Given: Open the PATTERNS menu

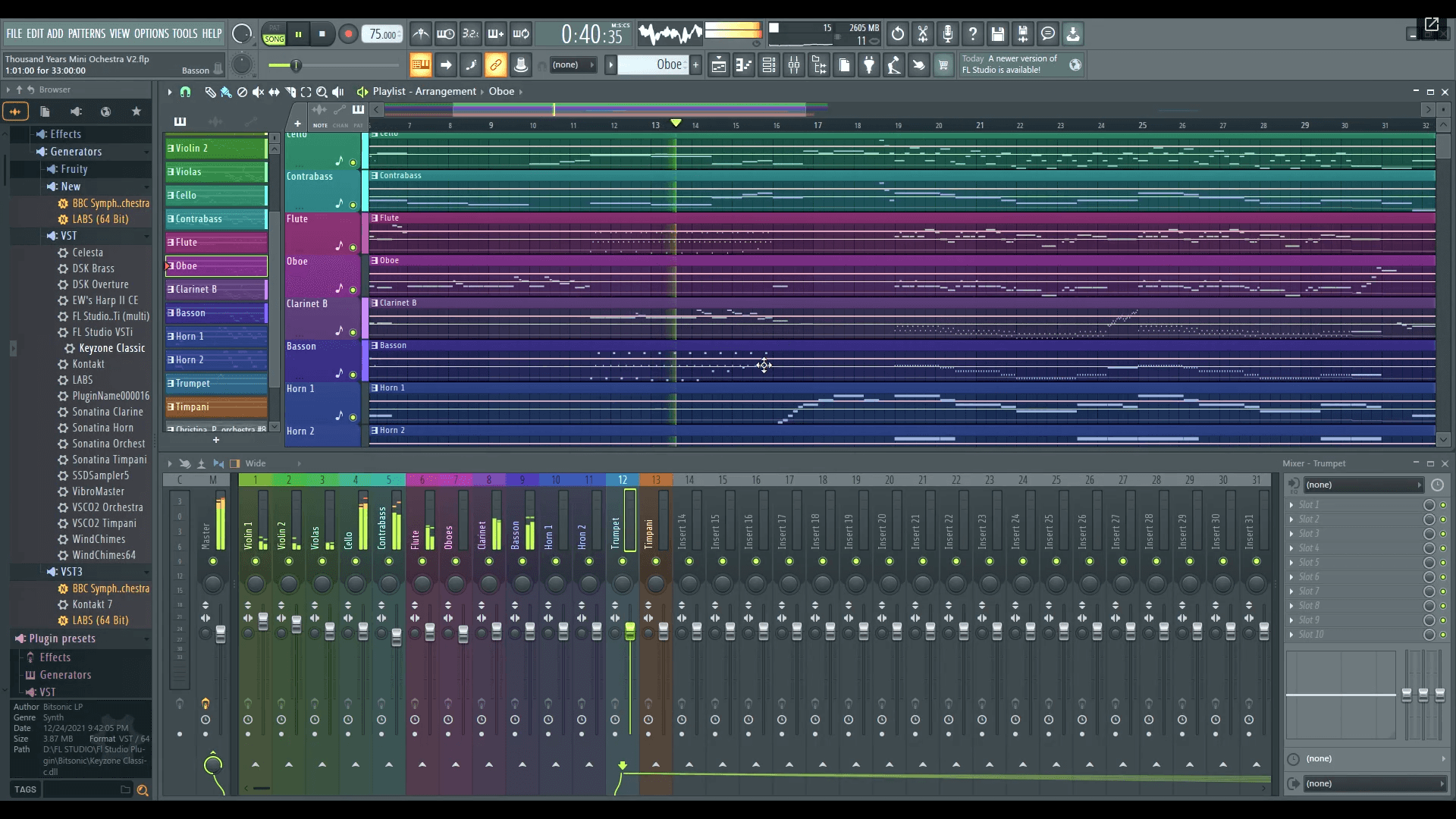Looking at the screenshot, I should [86, 33].
